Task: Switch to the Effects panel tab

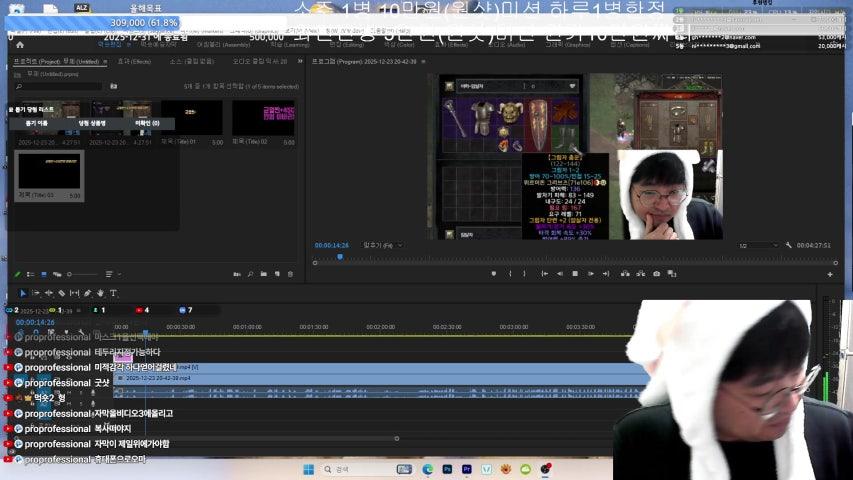Action: pyautogui.click(x=134, y=61)
